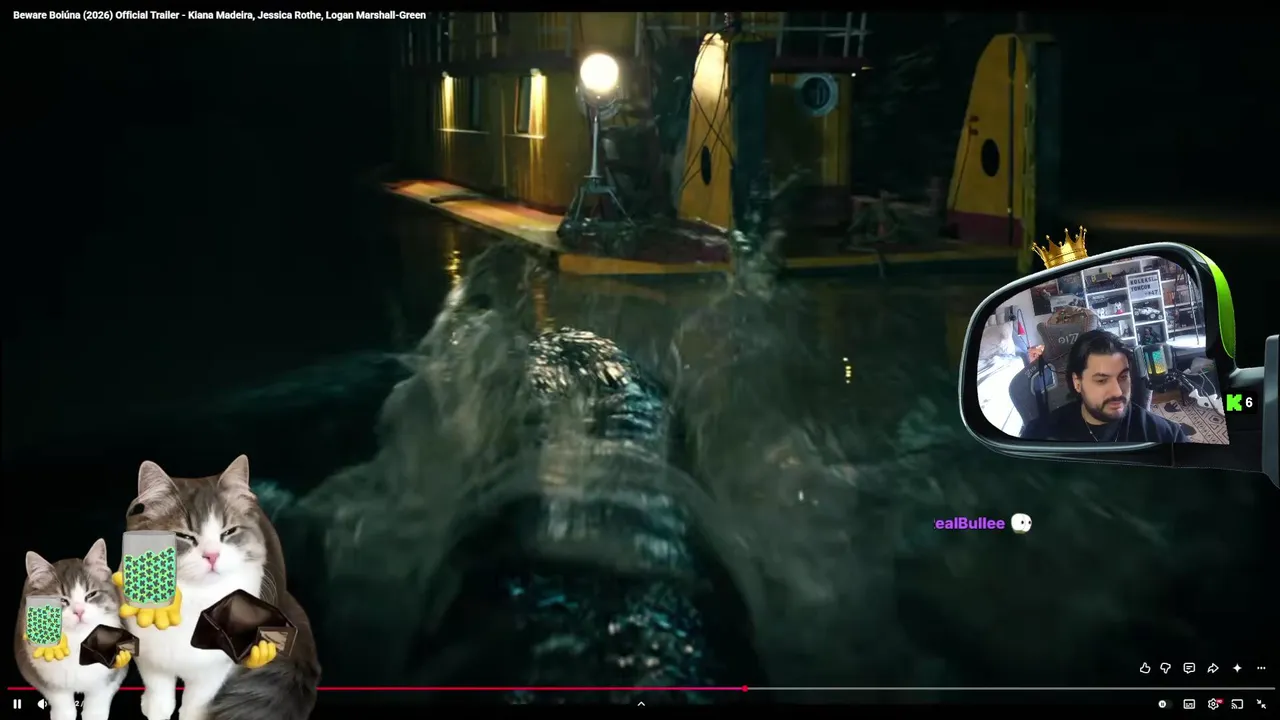Like the video with thumbs up

click(x=1145, y=668)
